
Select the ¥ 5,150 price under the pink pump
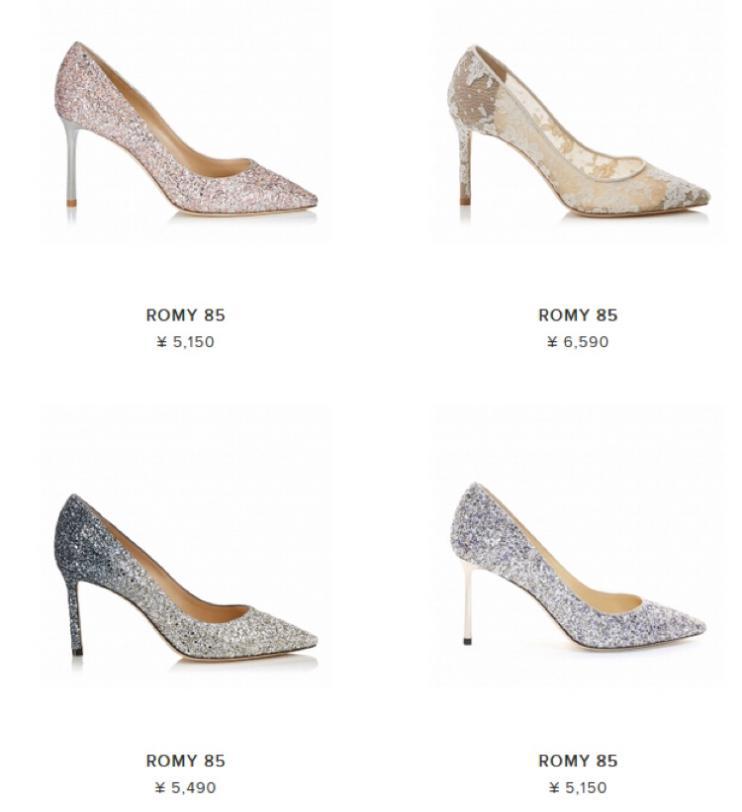(x=185, y=342)
